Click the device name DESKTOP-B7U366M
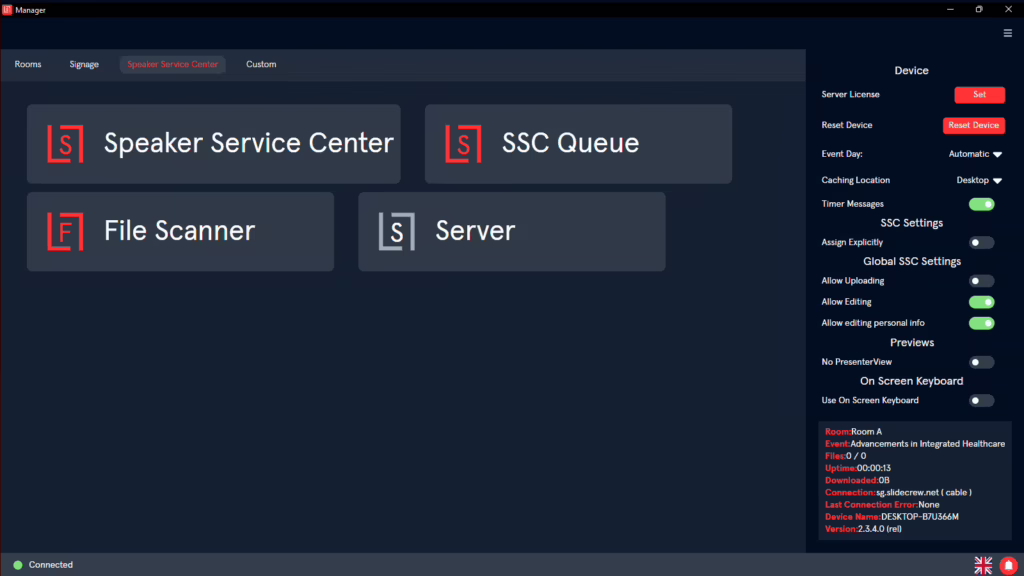The image size is (1024, 576). tap(920, 517)
